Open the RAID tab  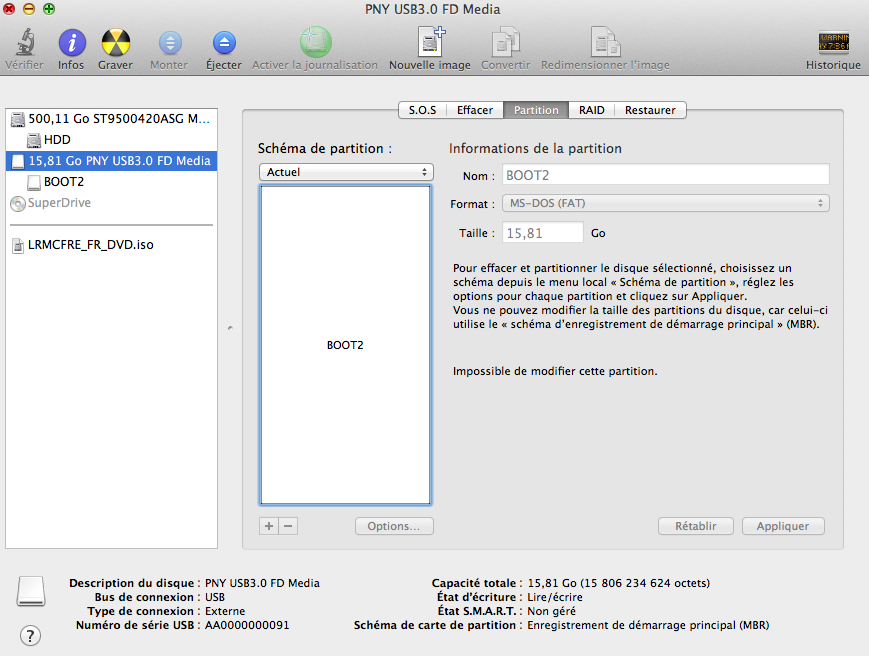point(592,110)
